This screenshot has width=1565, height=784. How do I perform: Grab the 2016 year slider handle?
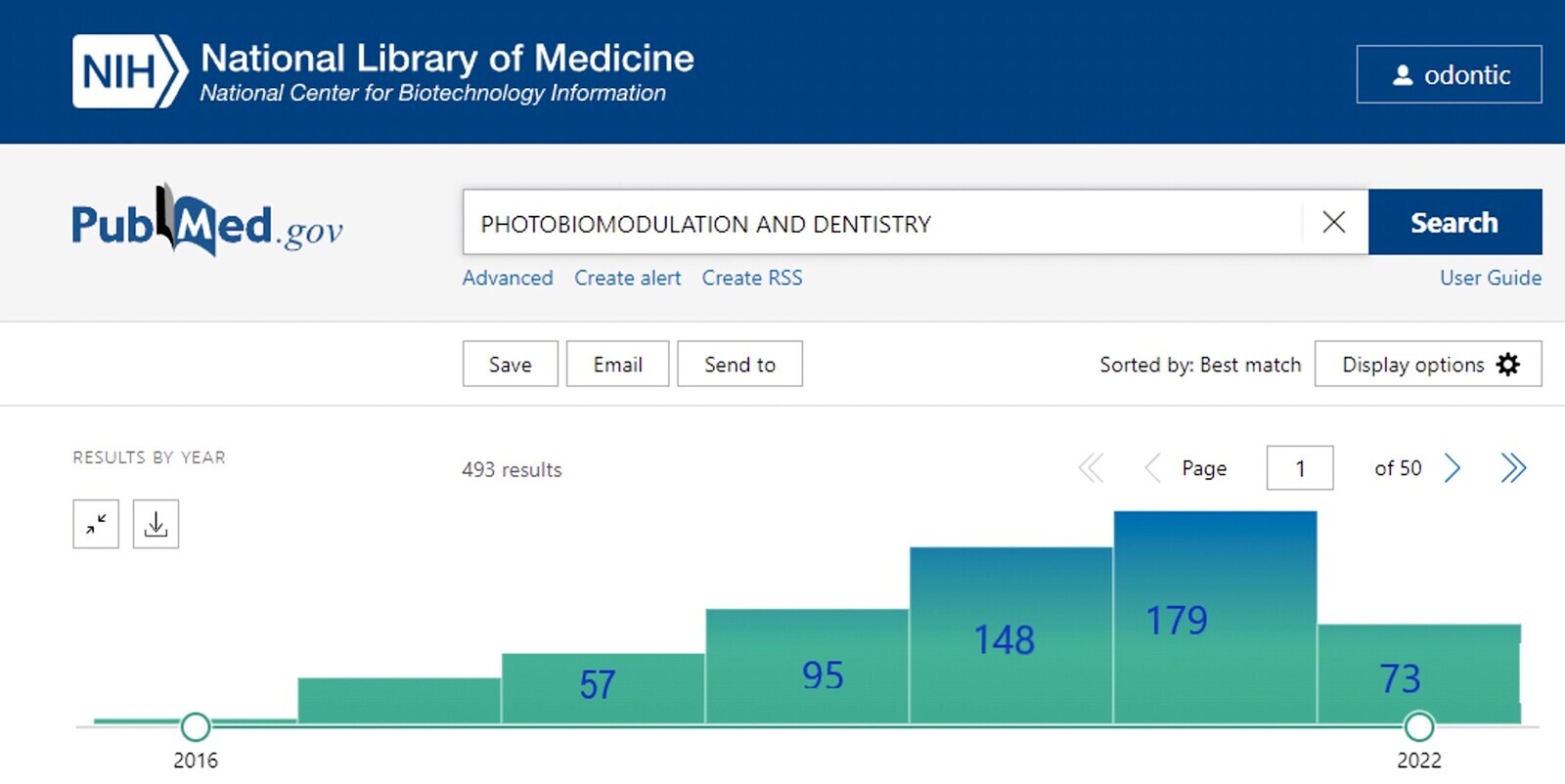(196, 727)
